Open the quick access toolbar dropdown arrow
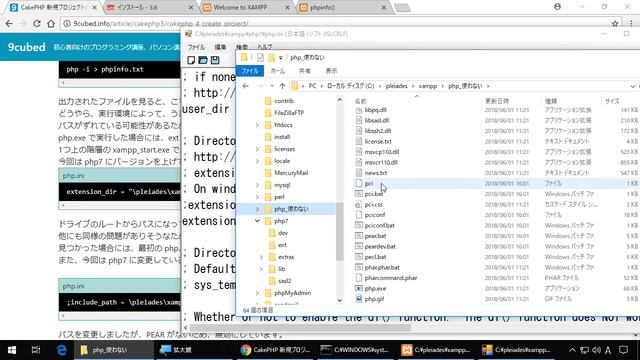The height and width of the screenshot is (360, 640). click(x=280, y=58)
